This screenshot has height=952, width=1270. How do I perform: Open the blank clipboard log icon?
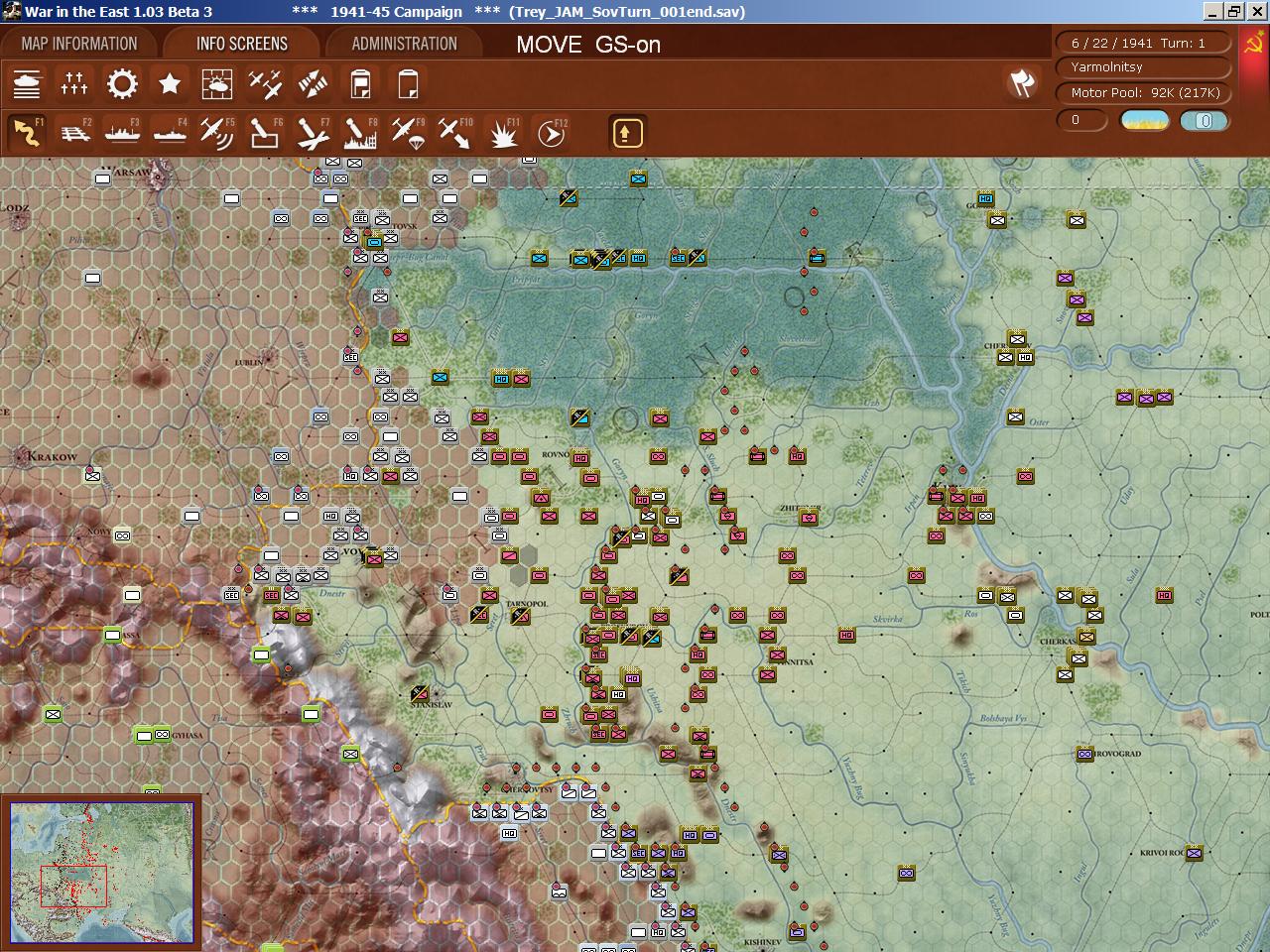click(408, 84)
